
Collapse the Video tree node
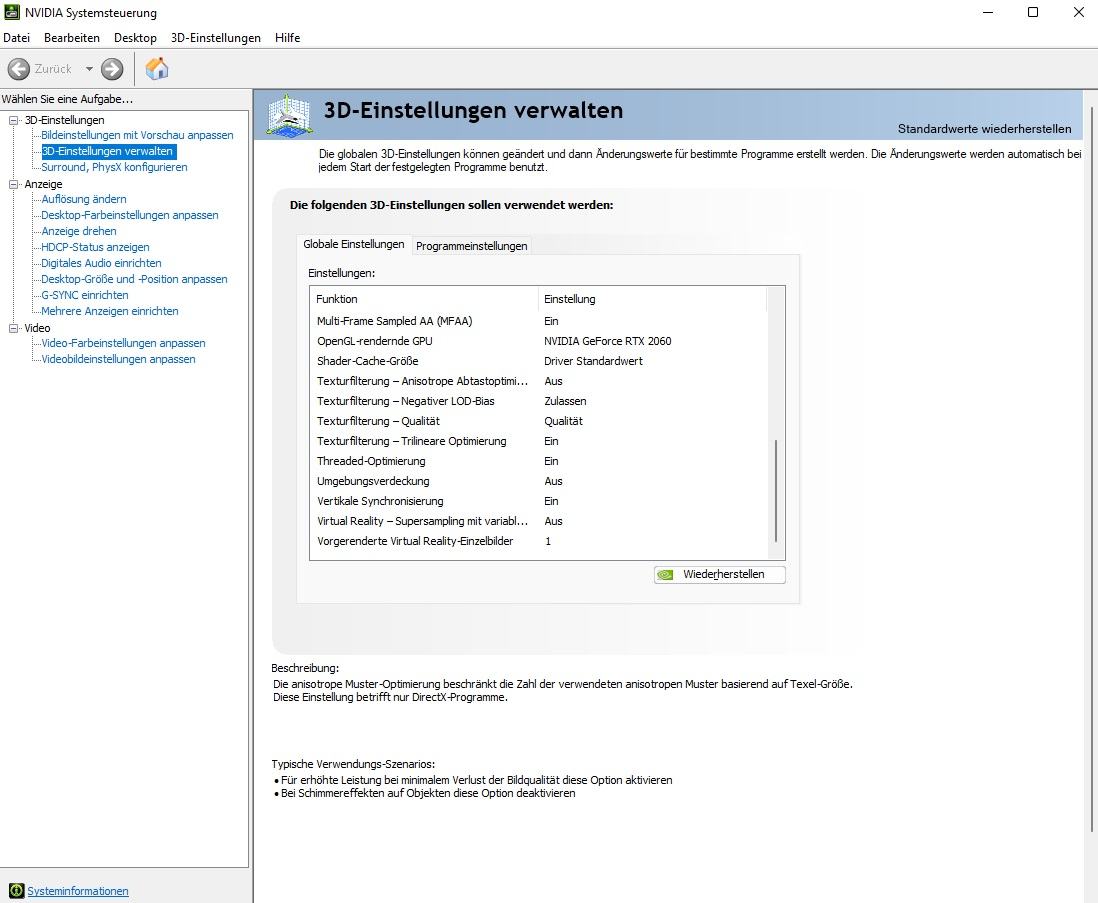pyautogui.click(x=13, y=328)
